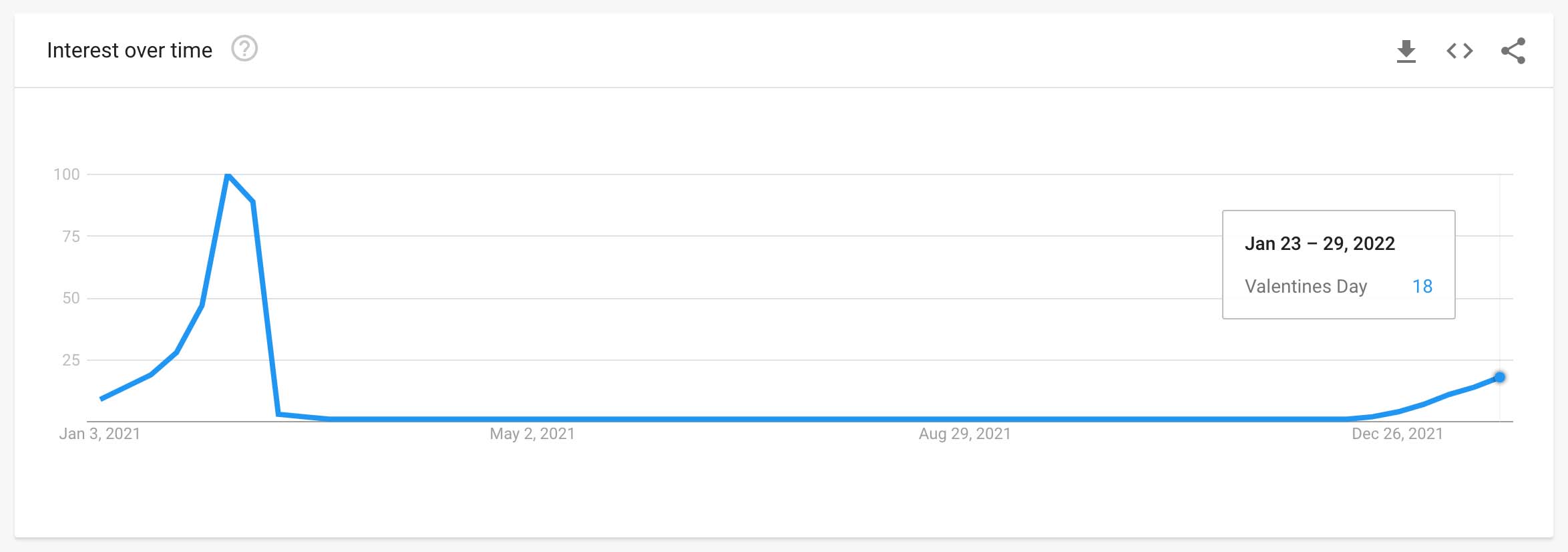
Task: Download the chart data as CSV
Action: [x=1406, y=51]
